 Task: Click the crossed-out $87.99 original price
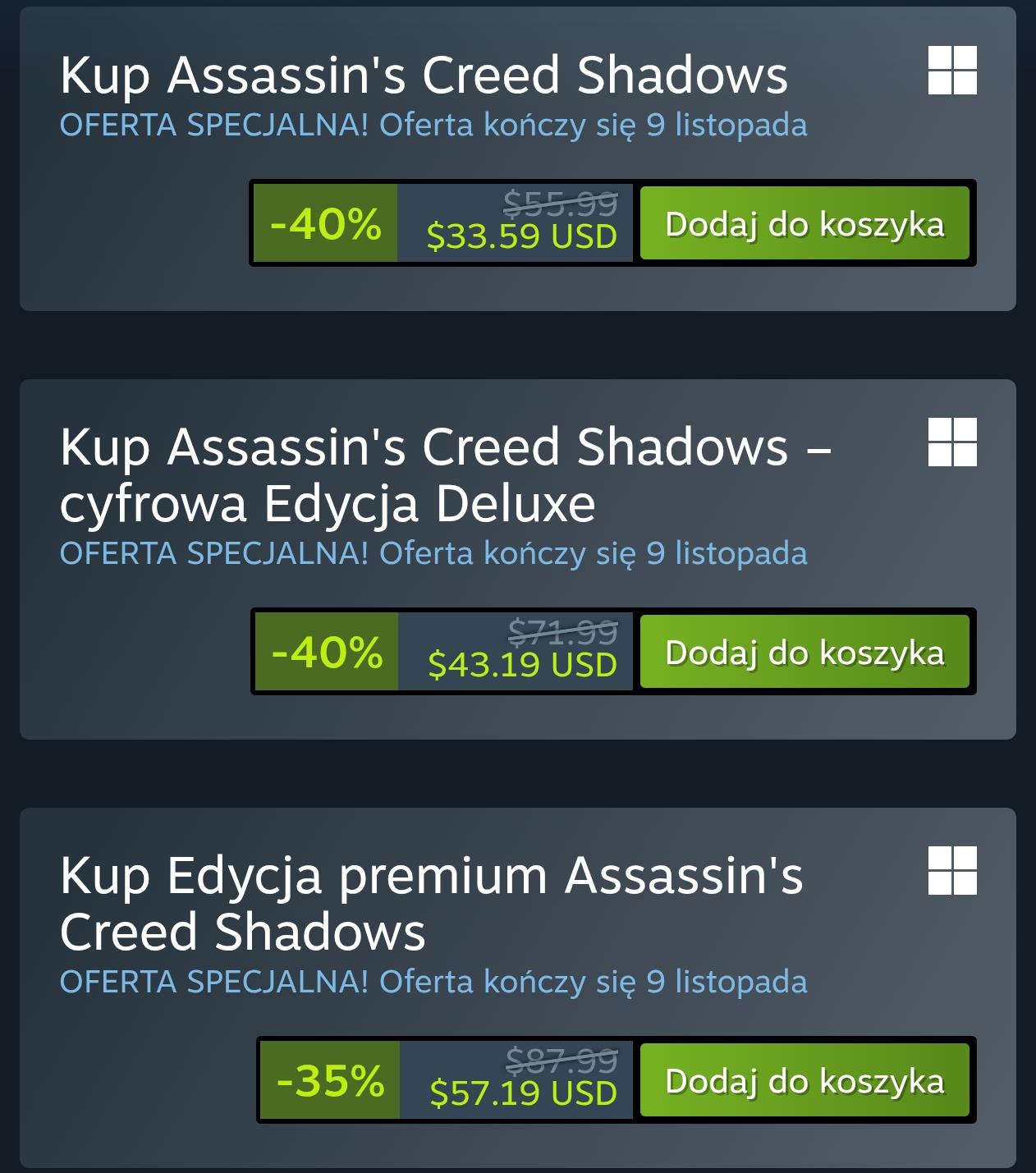[x=562, y=1060]
